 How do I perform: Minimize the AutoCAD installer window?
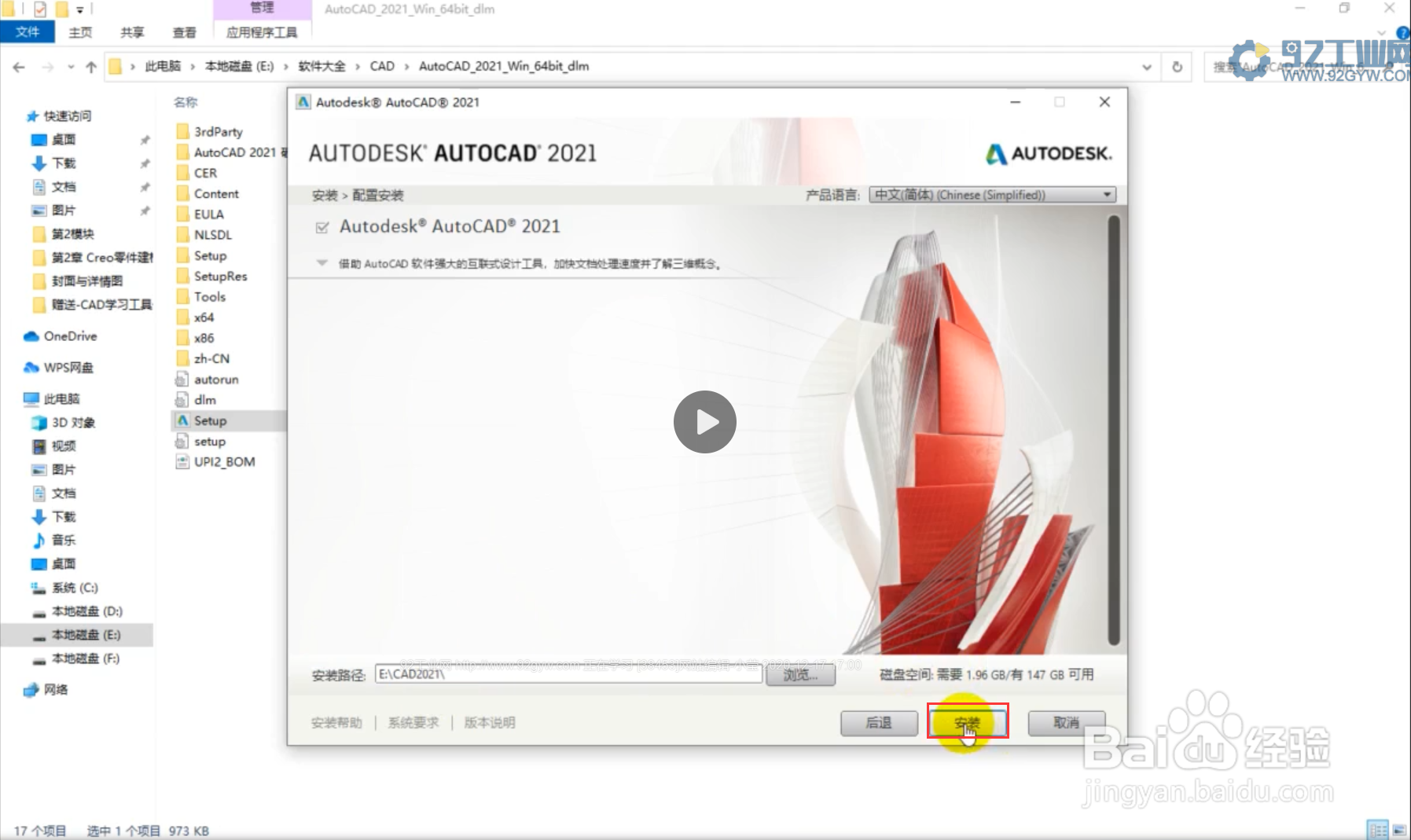pos(1015,102)
